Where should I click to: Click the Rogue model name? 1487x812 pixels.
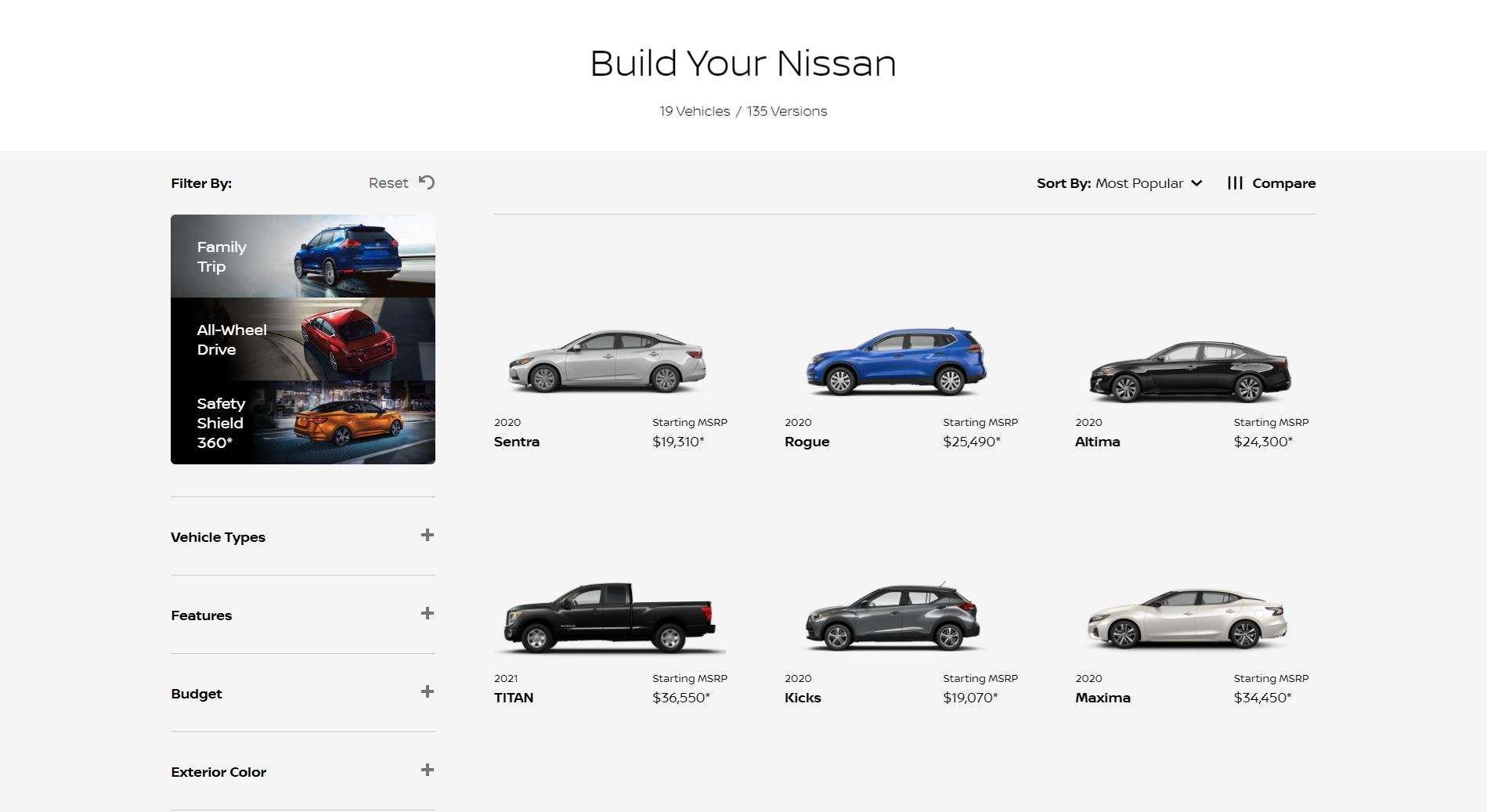pyautogui.click(x=807, y=442)
